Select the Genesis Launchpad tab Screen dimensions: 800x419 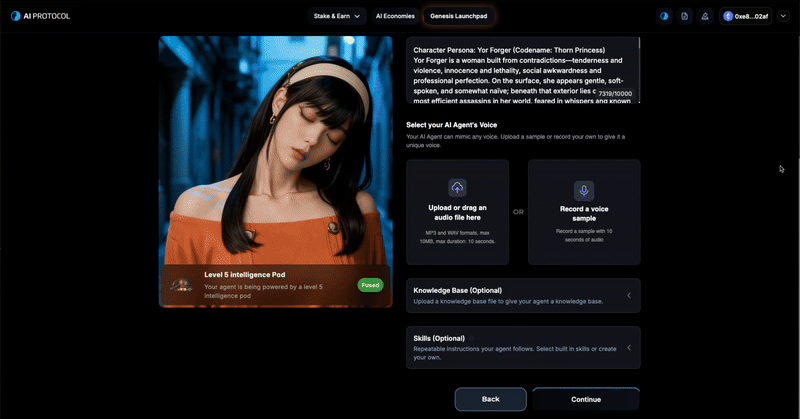coord(459,16)
